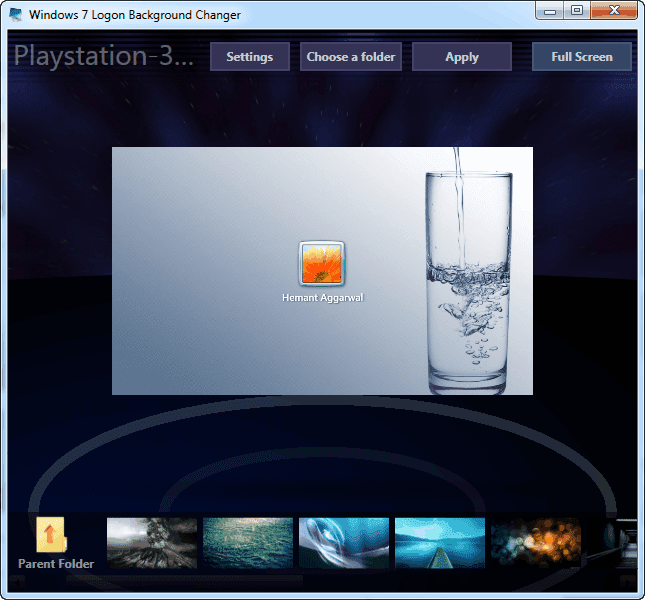The width and height of the screenshot is (645, 600).
Task: Select the partially visible last thumbnail
Action: click(613, 543)
